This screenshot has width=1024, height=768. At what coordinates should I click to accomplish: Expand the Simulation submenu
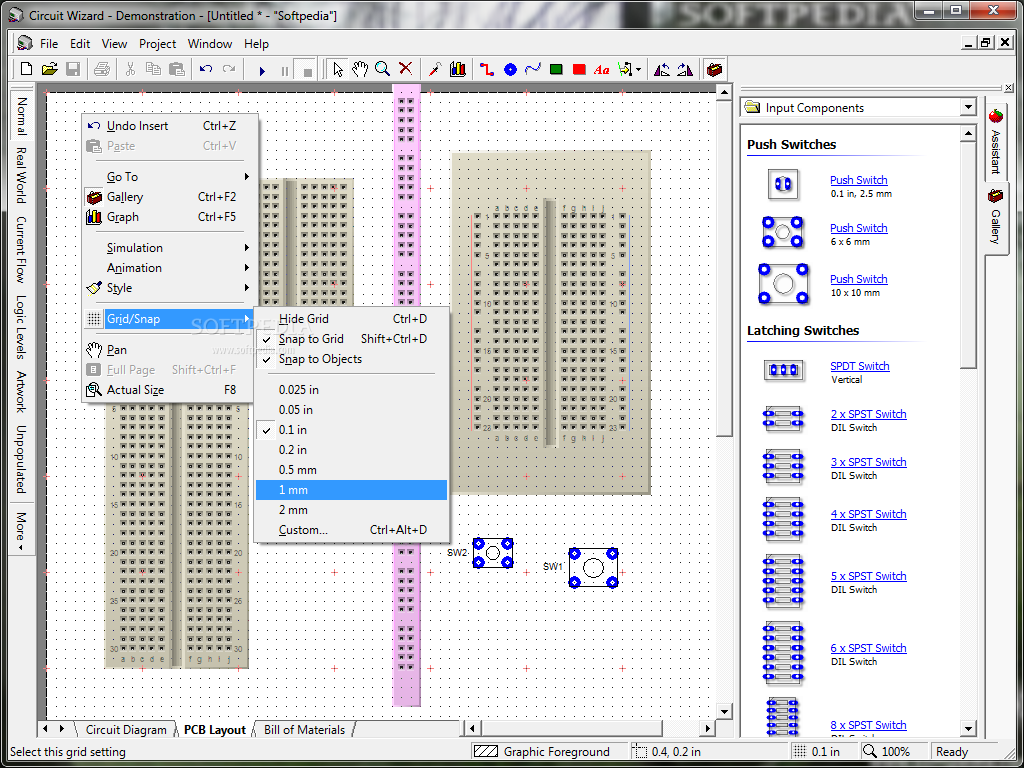tap(169, 248)
